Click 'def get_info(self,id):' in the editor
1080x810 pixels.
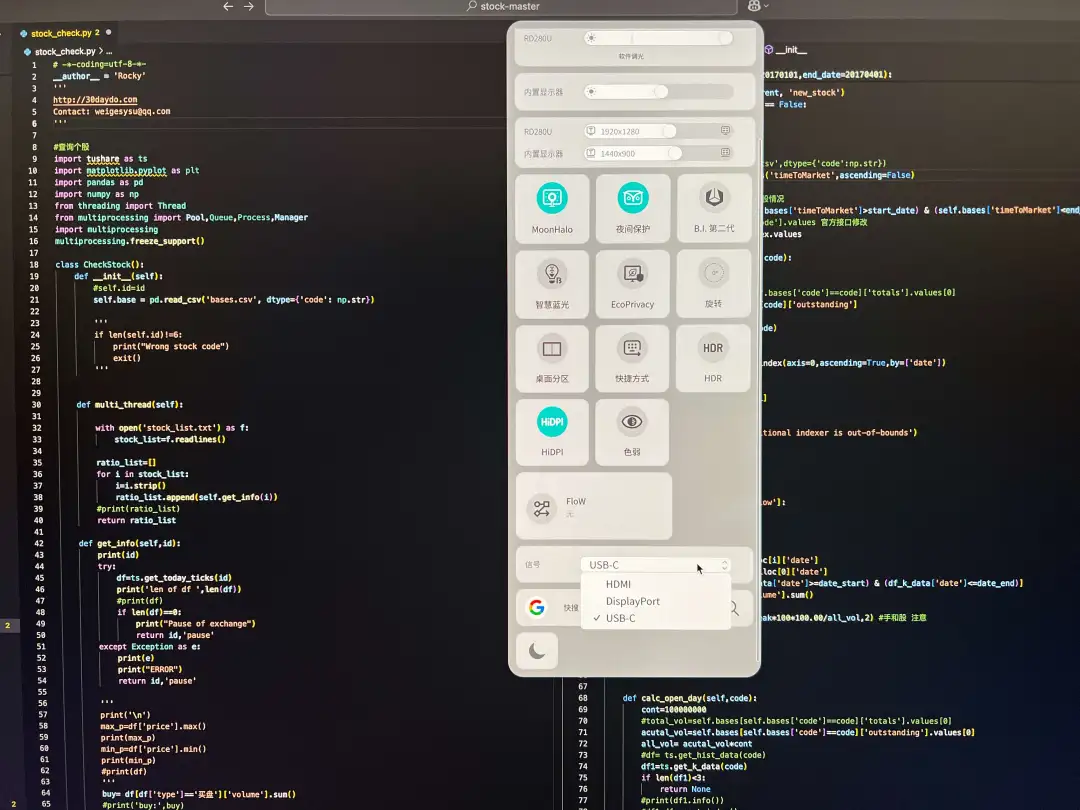(129, 543)
